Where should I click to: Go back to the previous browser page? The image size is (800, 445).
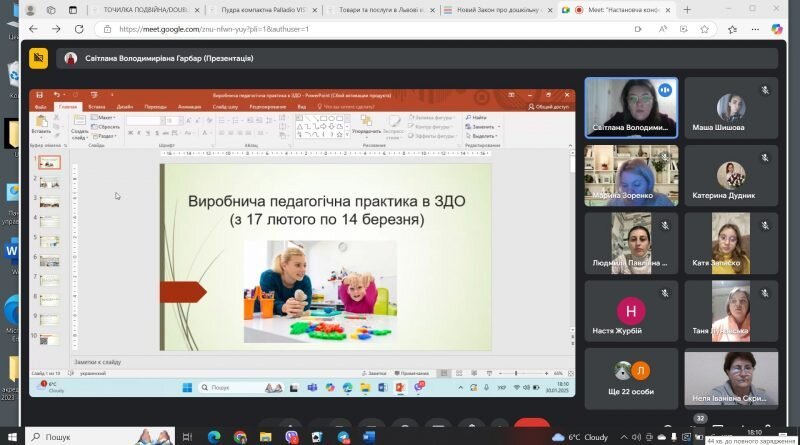33,29
